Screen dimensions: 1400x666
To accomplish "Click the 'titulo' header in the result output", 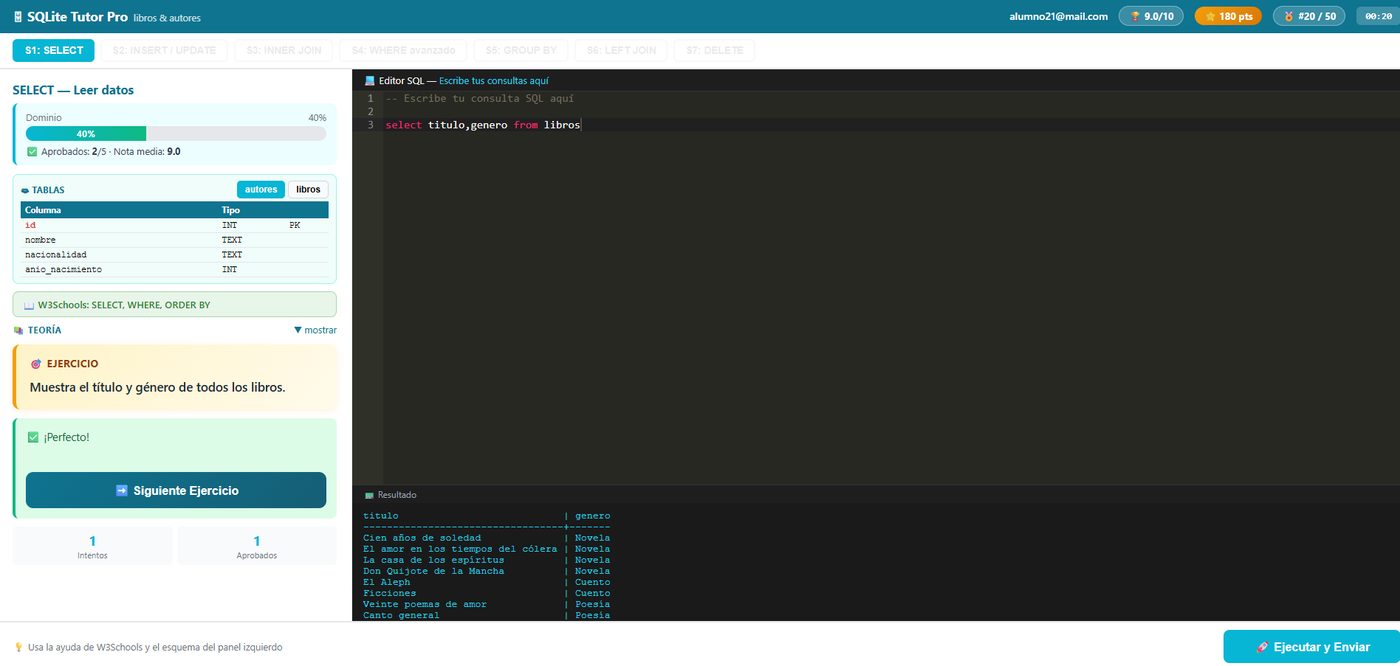I will tap(380, 516).
